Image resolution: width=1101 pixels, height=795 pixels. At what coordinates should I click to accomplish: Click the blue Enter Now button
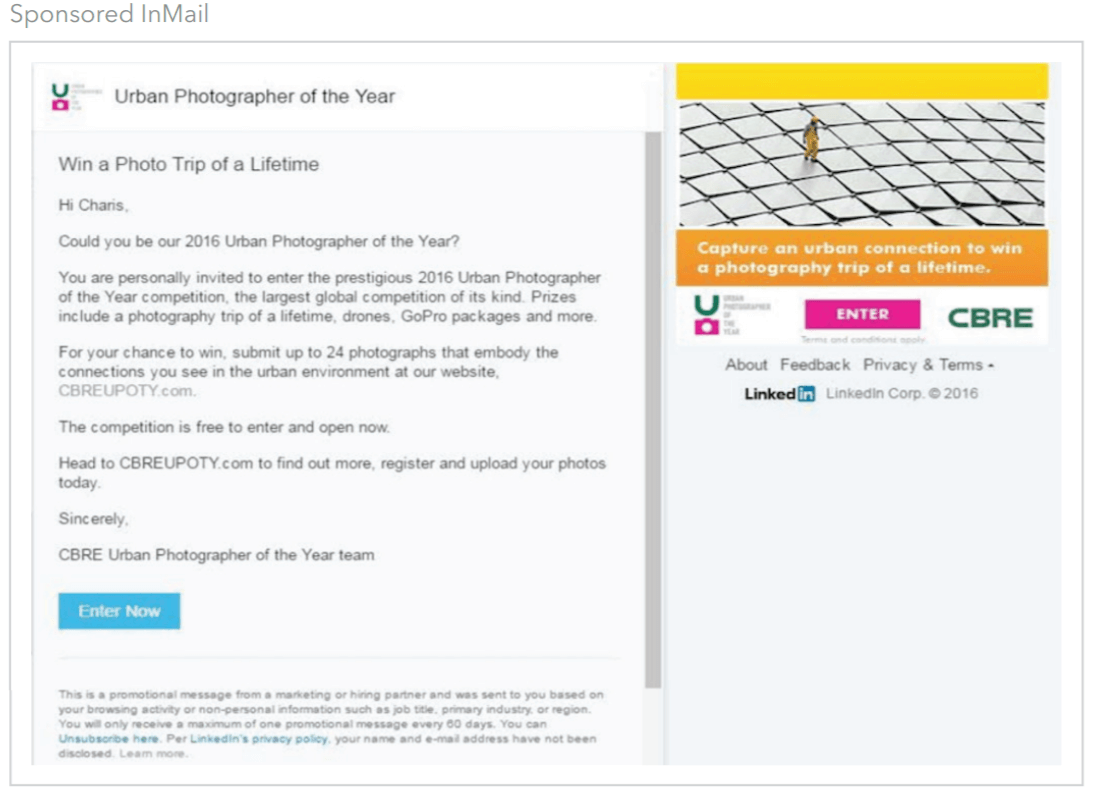119,611
